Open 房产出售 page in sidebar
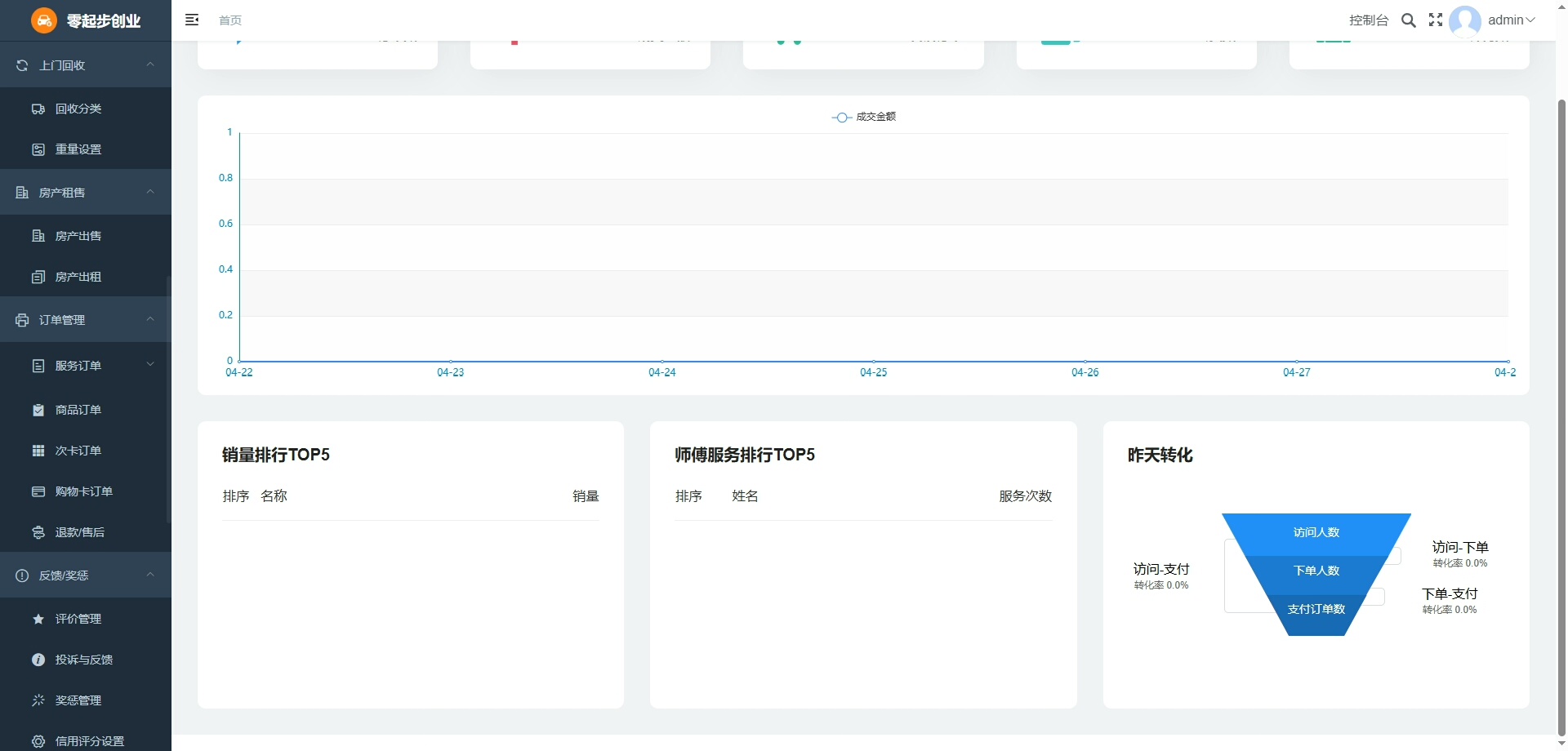The height and width of the screenshot is (751, 1568). tap(78, 236)
